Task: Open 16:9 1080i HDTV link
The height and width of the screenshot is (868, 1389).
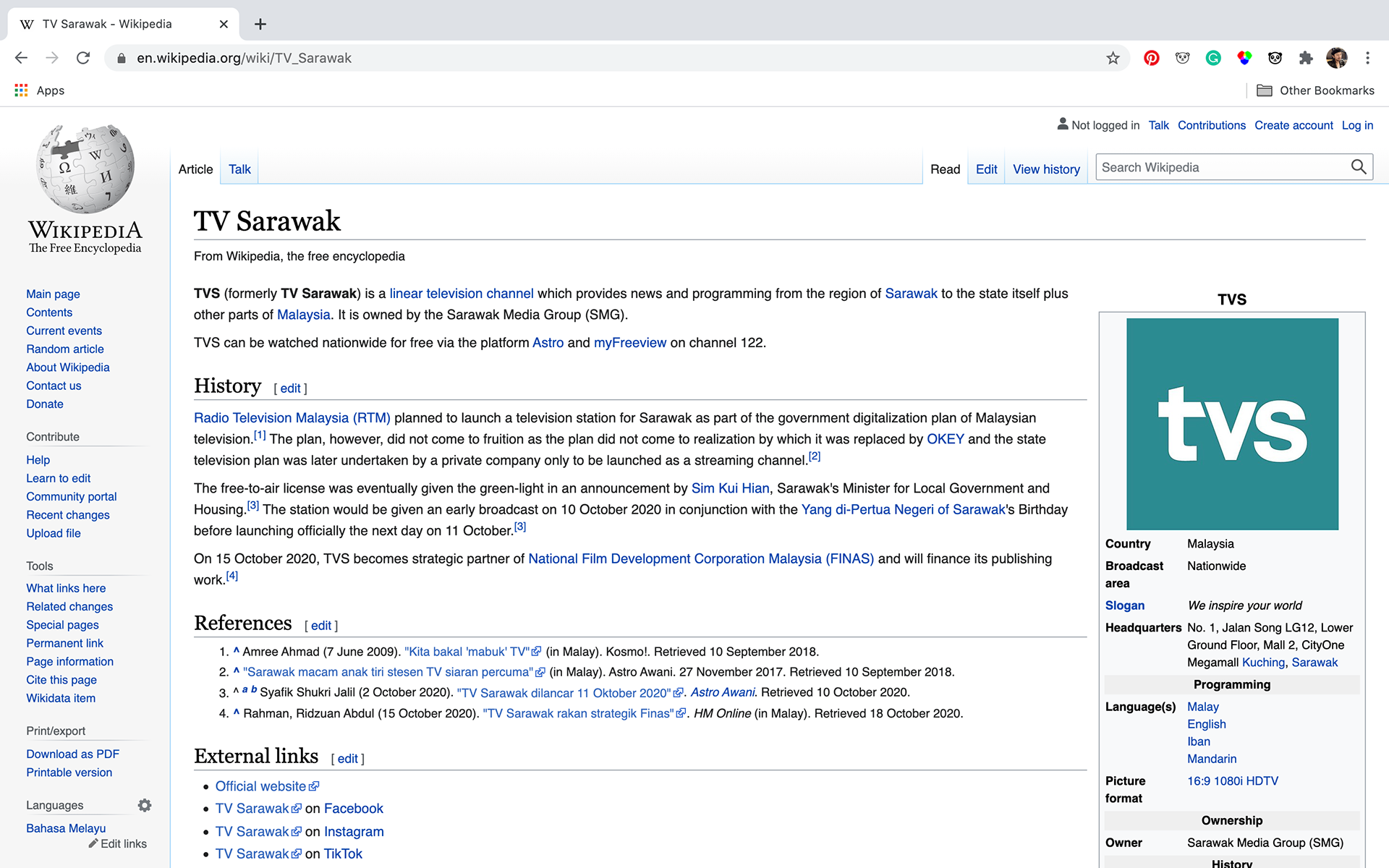Action: [1233, 781]
